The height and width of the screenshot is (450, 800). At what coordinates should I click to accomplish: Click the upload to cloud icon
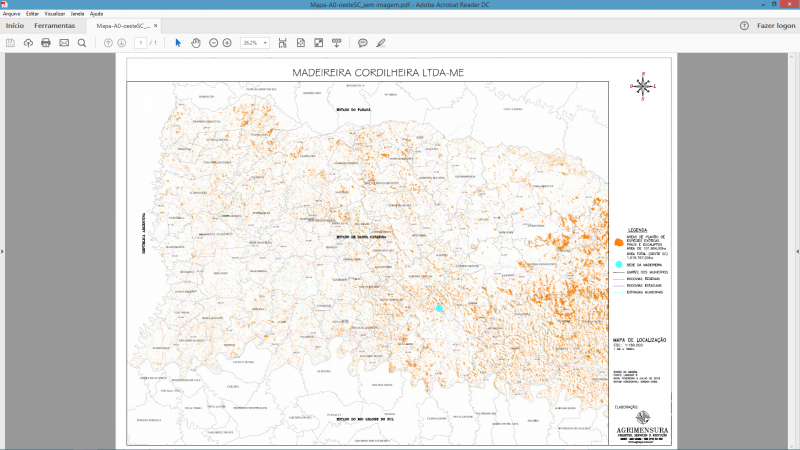[28, 43]
